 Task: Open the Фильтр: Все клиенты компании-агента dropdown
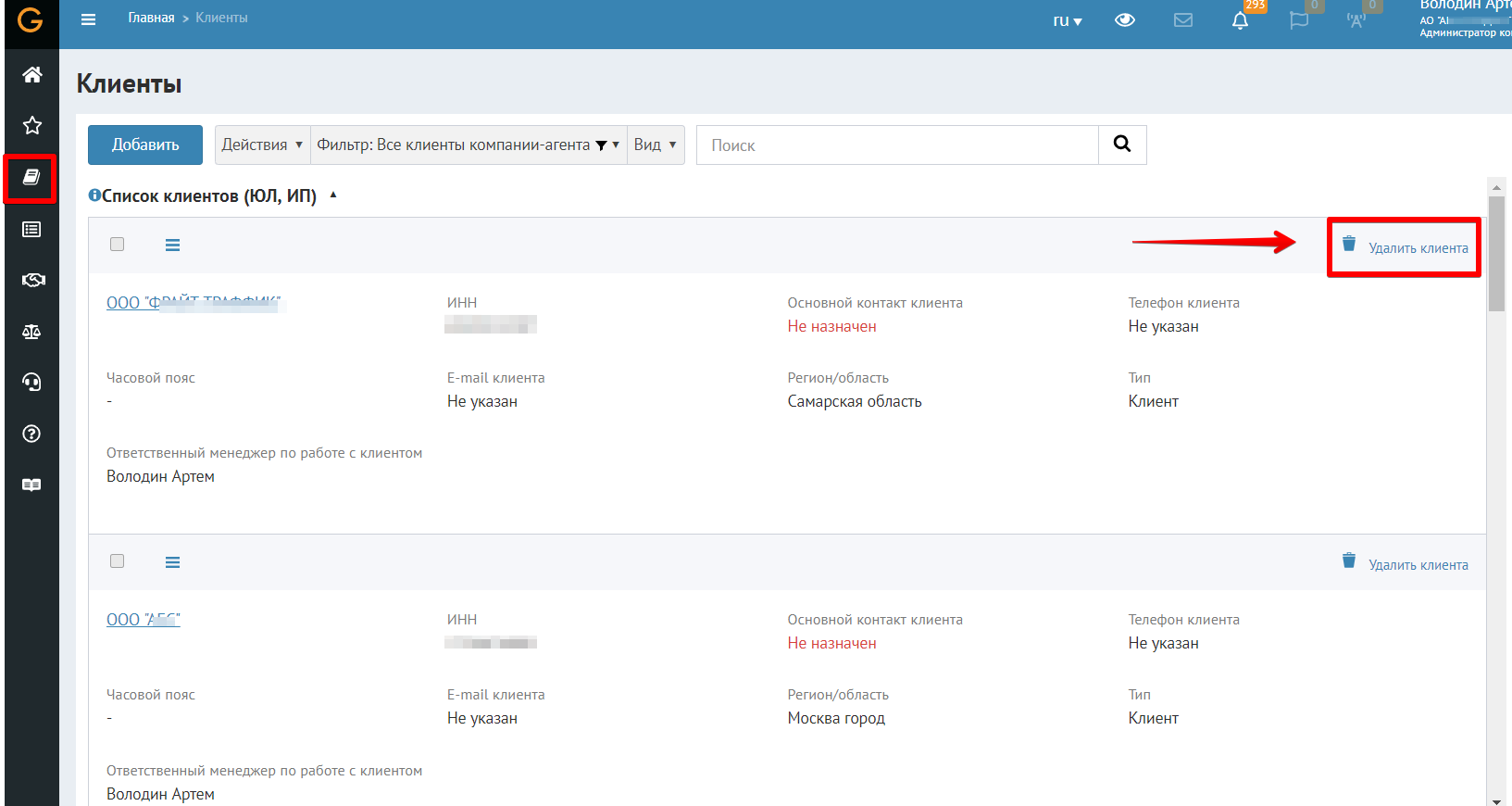[469, 145]
